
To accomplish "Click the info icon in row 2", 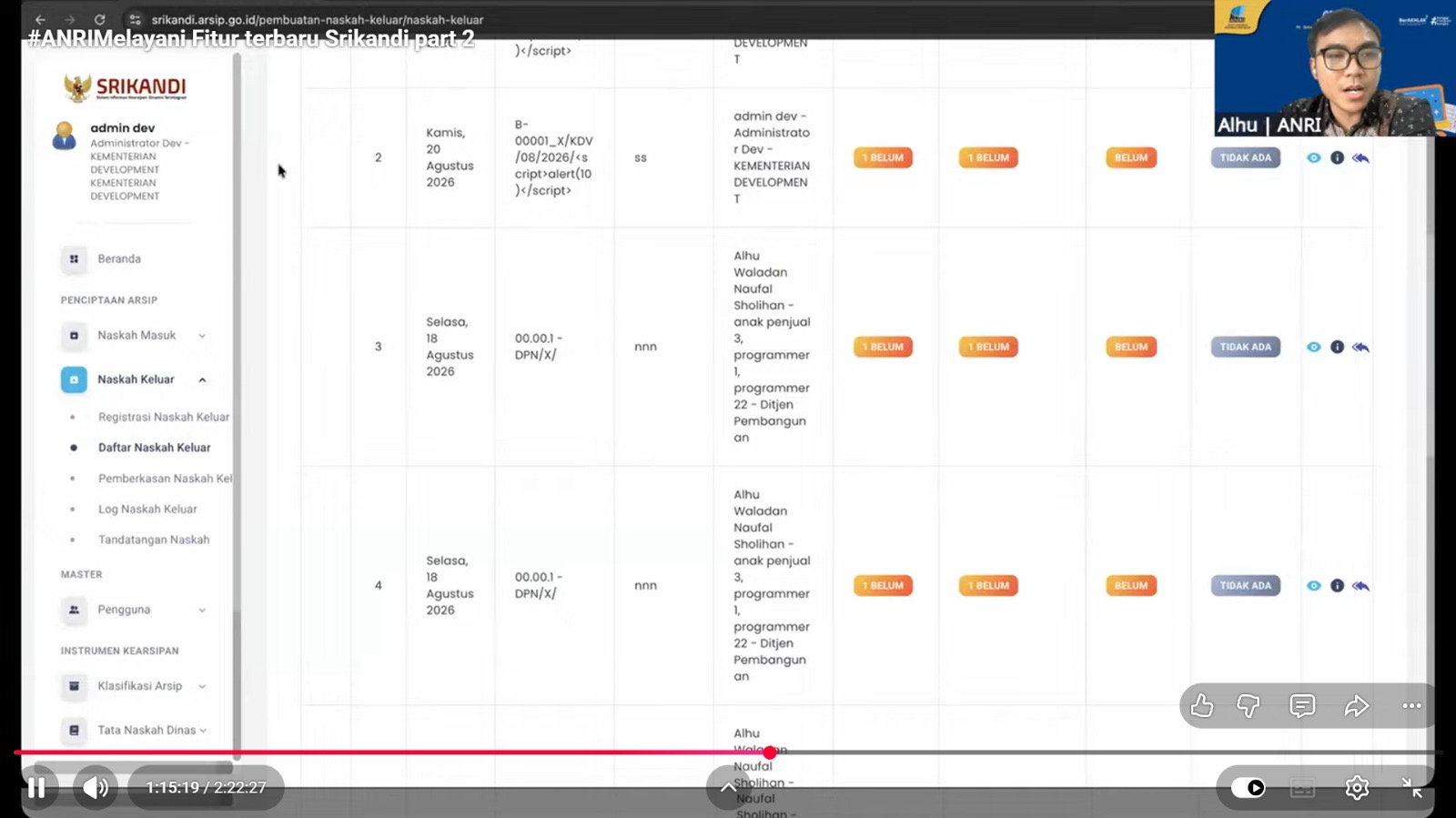I will (1337, 157).
